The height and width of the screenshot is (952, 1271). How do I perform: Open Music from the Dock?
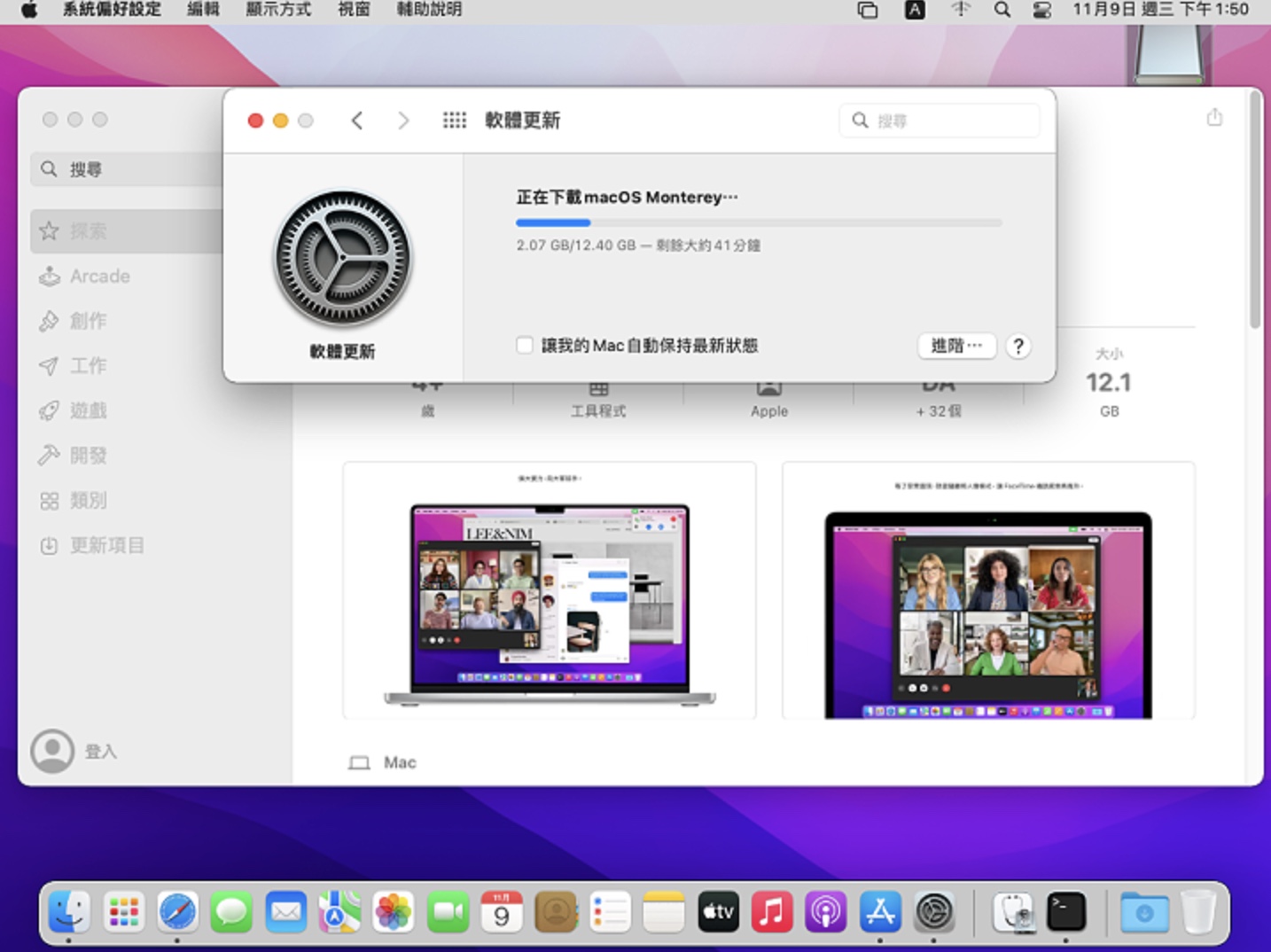pos(772,911)
